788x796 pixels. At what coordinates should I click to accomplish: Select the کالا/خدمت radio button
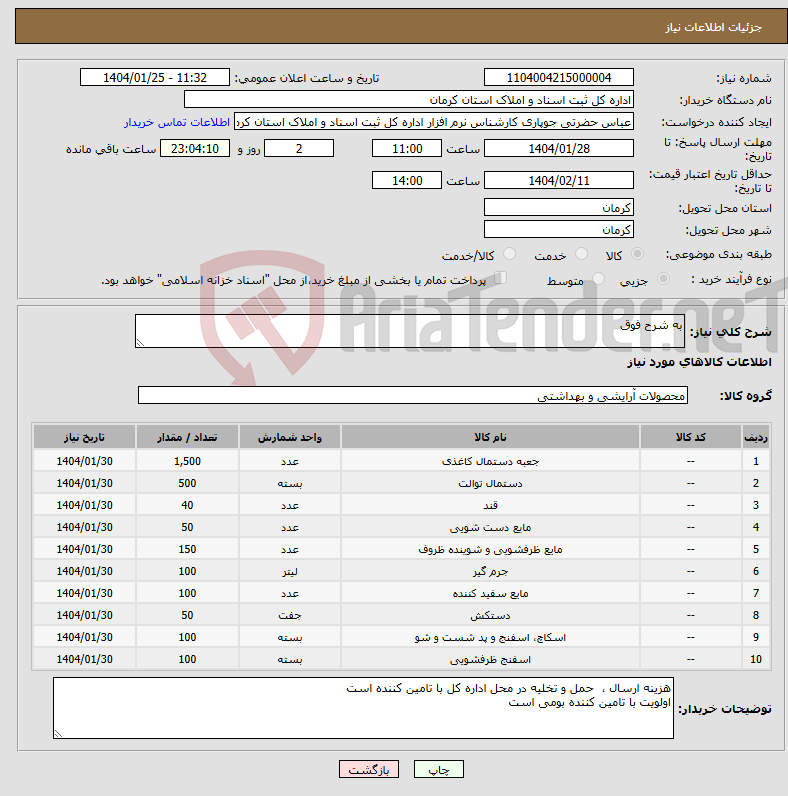(509, 254)
